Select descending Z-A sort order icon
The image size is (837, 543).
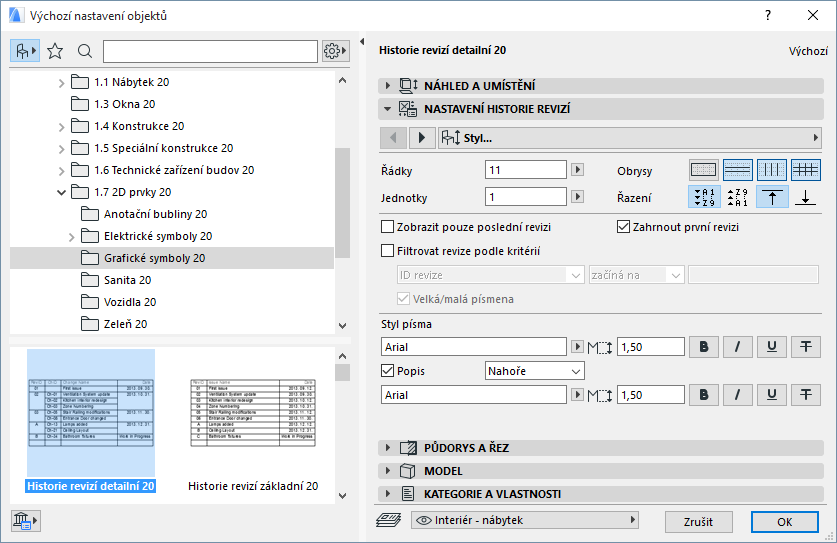(x=737, y=197)
